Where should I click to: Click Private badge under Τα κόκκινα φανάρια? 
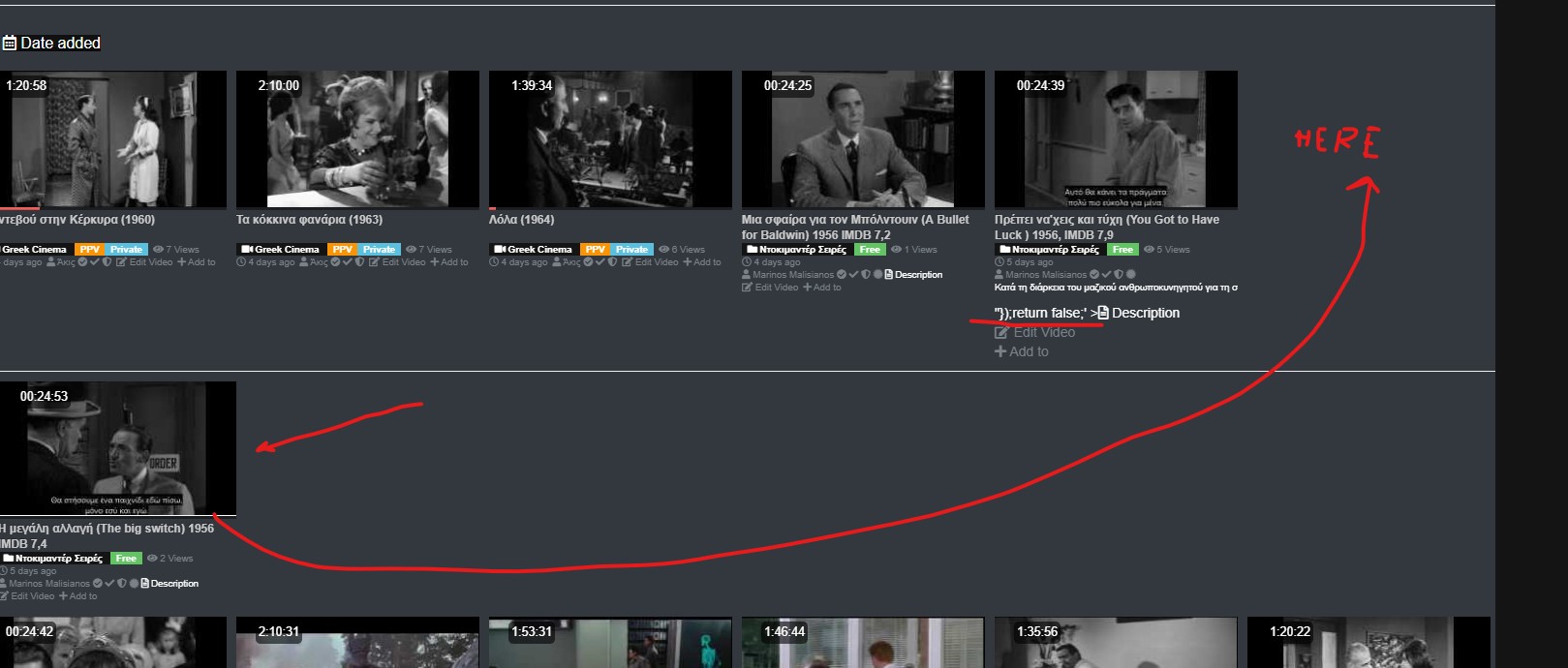[379, 250]
